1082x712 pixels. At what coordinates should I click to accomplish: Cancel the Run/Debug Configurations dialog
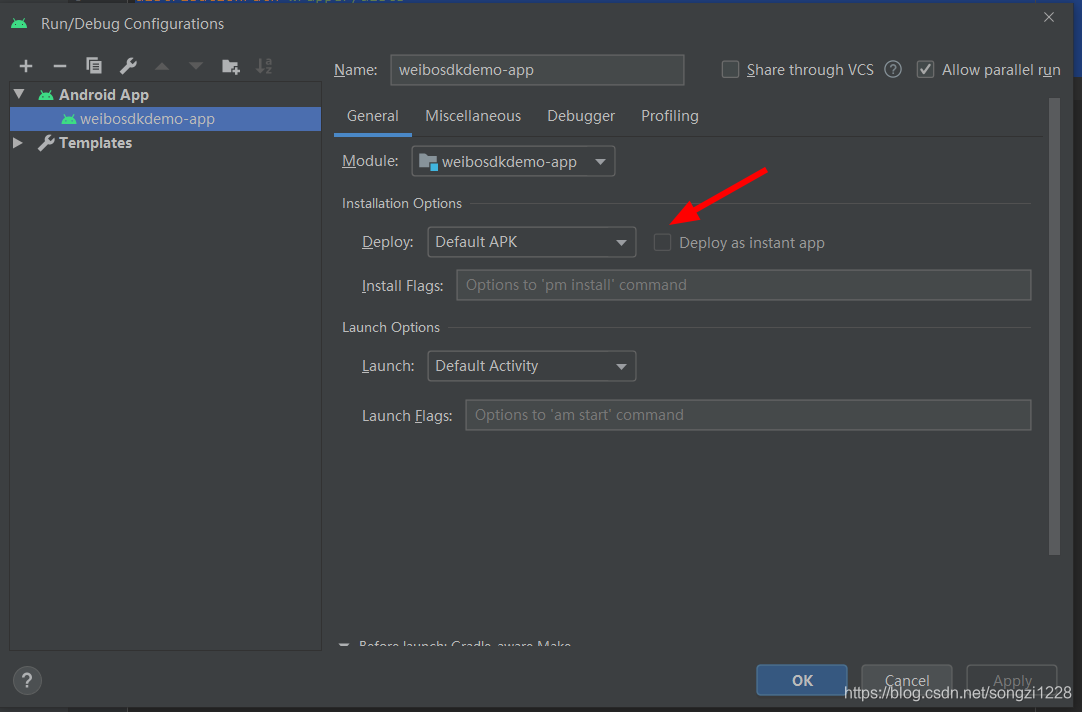[x=906, y=680]
